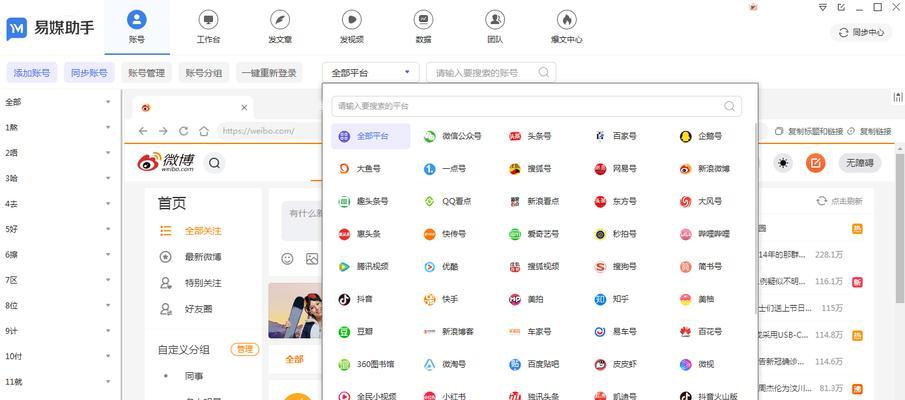The height and width of the screenshot is (400, 905).
Task: Click the Weibo search magnifier icon
Action: coord(214,163)
